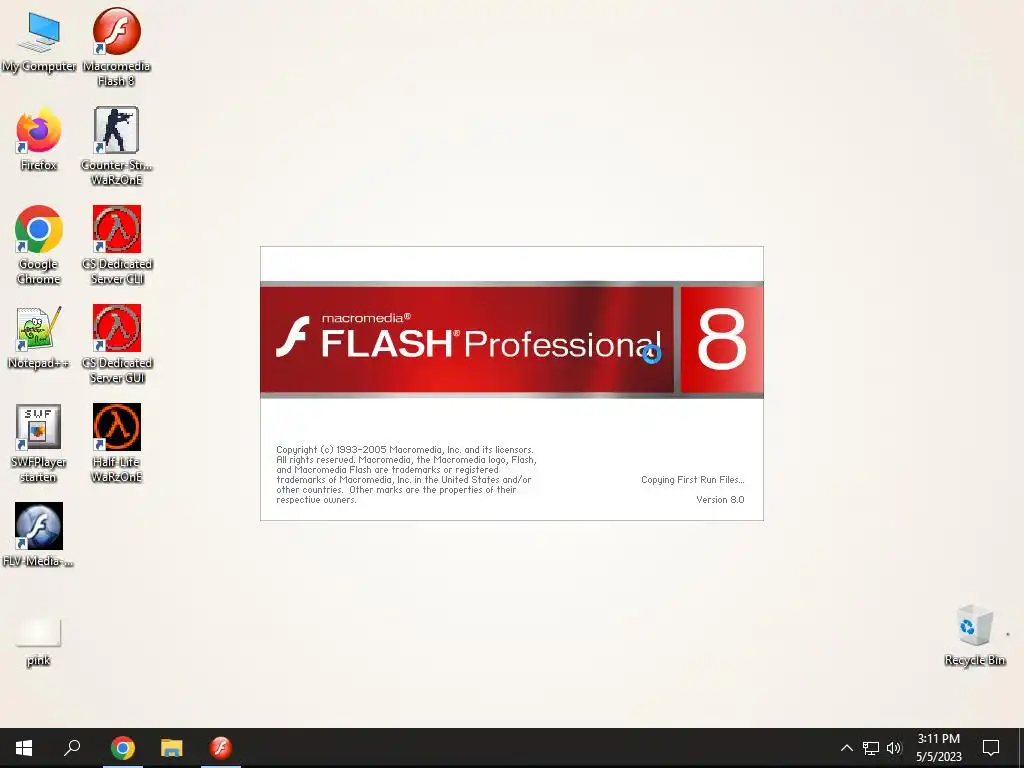Click the Macromedia copyright notice text
Screen dimensions: 1024x768
pyautogui.click(x=406, y=475)
